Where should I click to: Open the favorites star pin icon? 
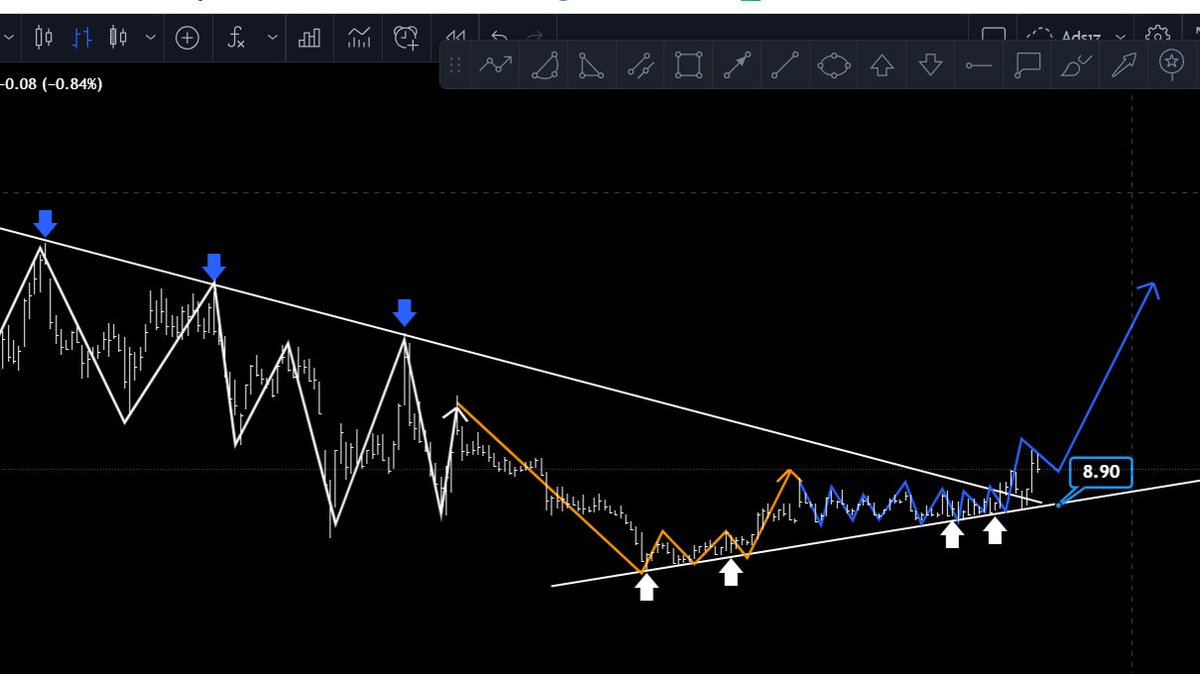1171,63
